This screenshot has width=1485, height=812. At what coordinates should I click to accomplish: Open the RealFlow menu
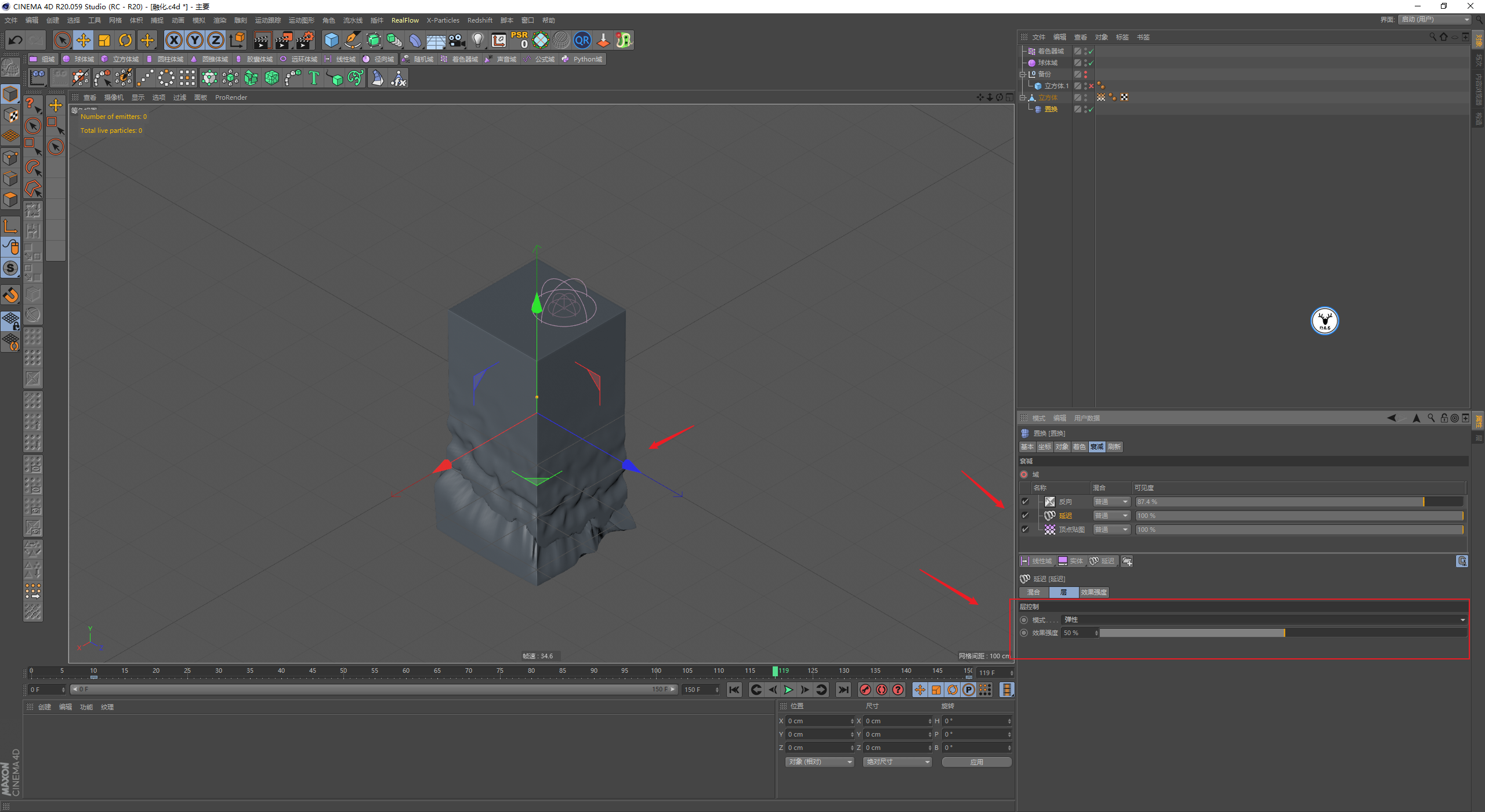pyautogui.click(x=404, y=20)
